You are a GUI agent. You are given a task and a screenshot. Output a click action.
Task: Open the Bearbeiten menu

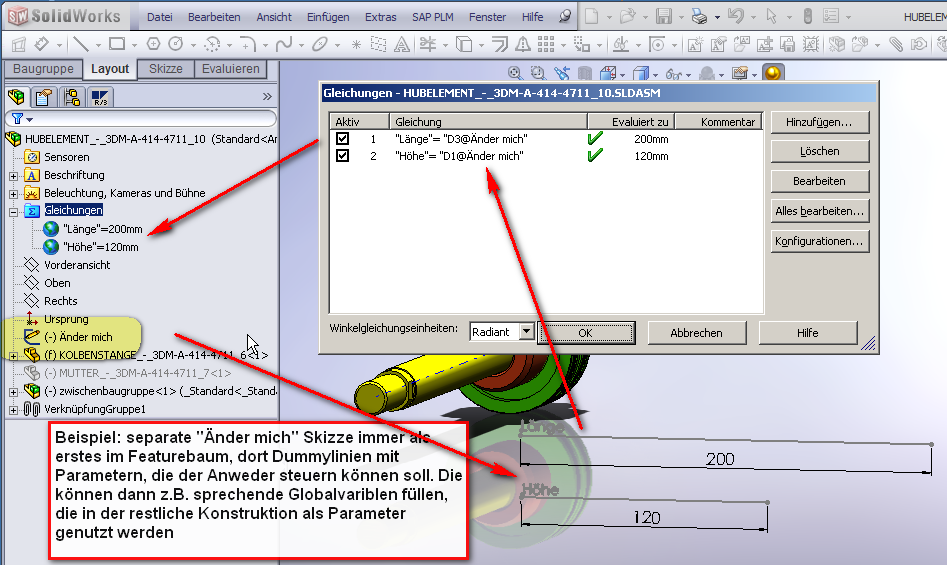pos(214,17)
